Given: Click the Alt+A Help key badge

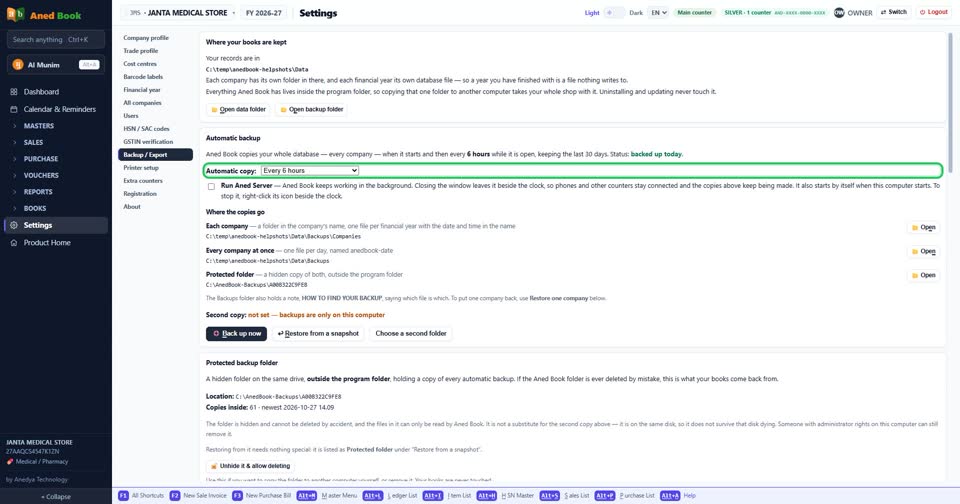Looking at the screenshot, I should (x=670, y=495).
